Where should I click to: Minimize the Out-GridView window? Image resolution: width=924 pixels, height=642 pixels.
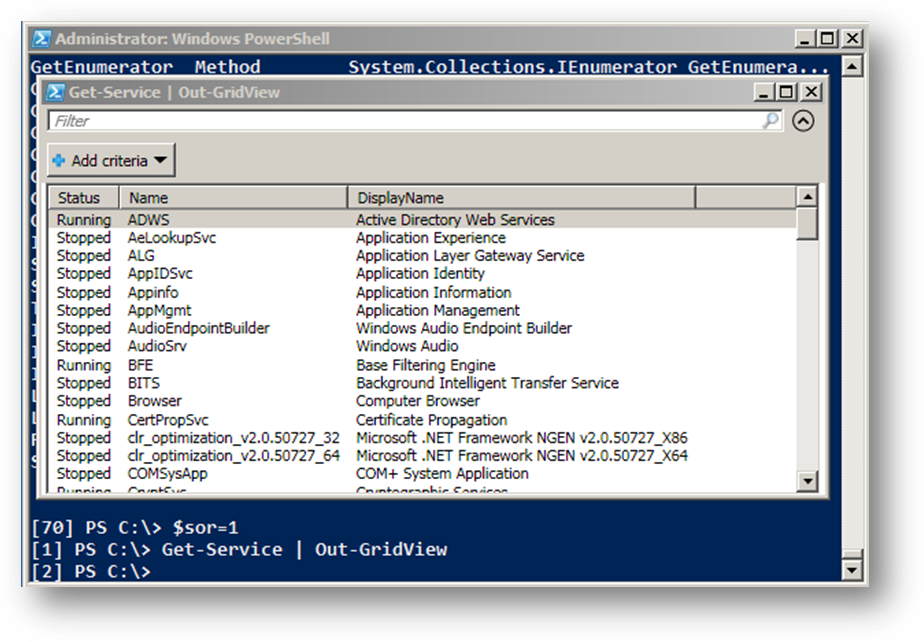point(763,92)
